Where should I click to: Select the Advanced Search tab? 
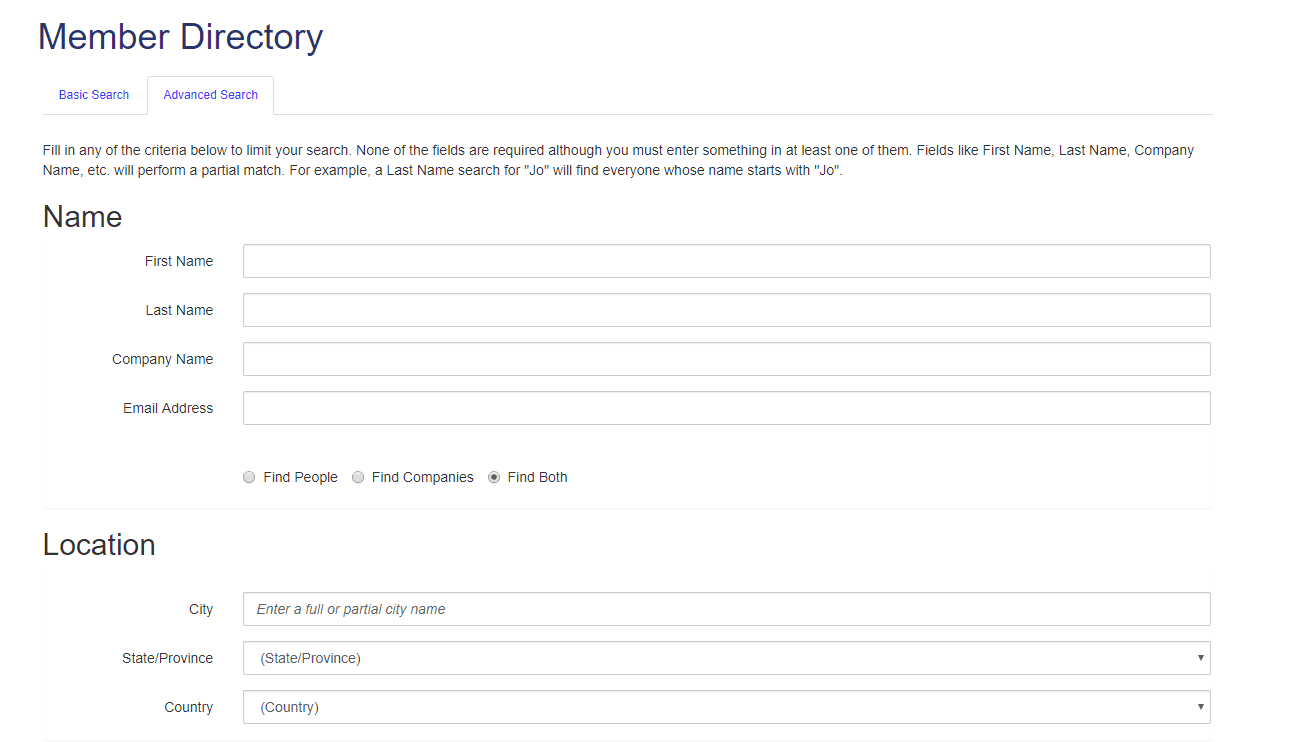(210, 95)
